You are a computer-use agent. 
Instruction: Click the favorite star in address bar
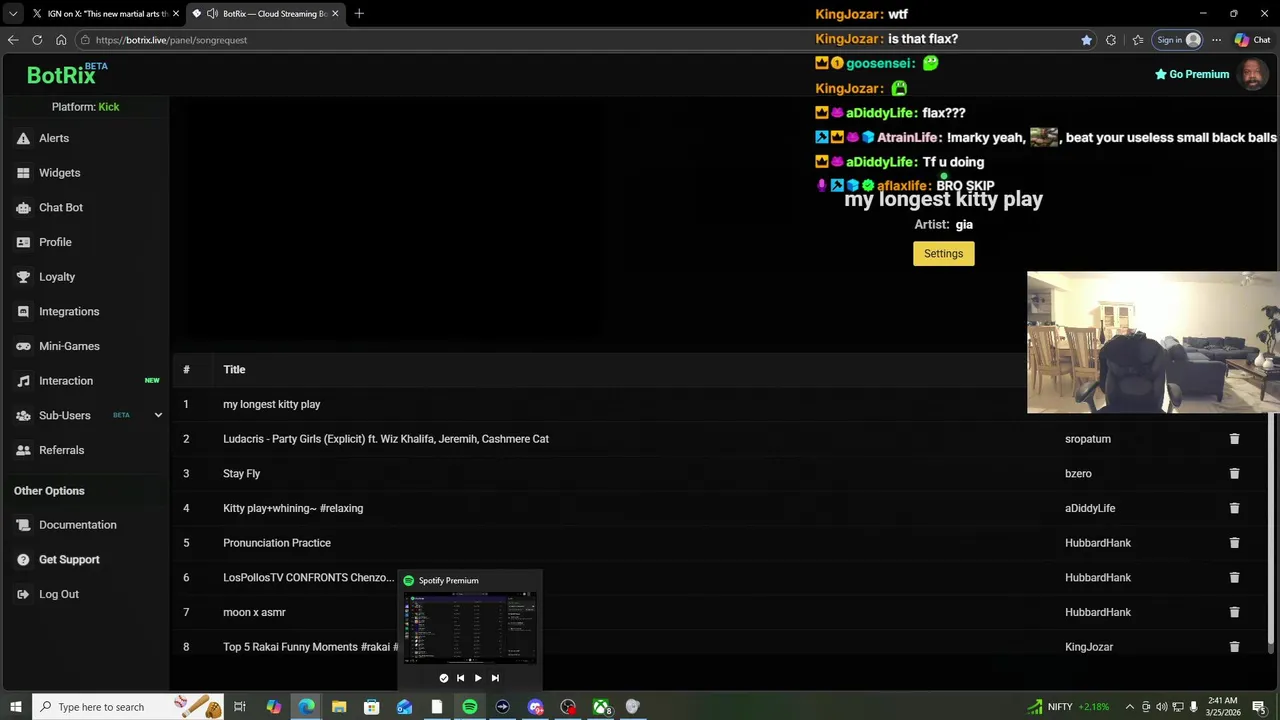(1086, 40)
